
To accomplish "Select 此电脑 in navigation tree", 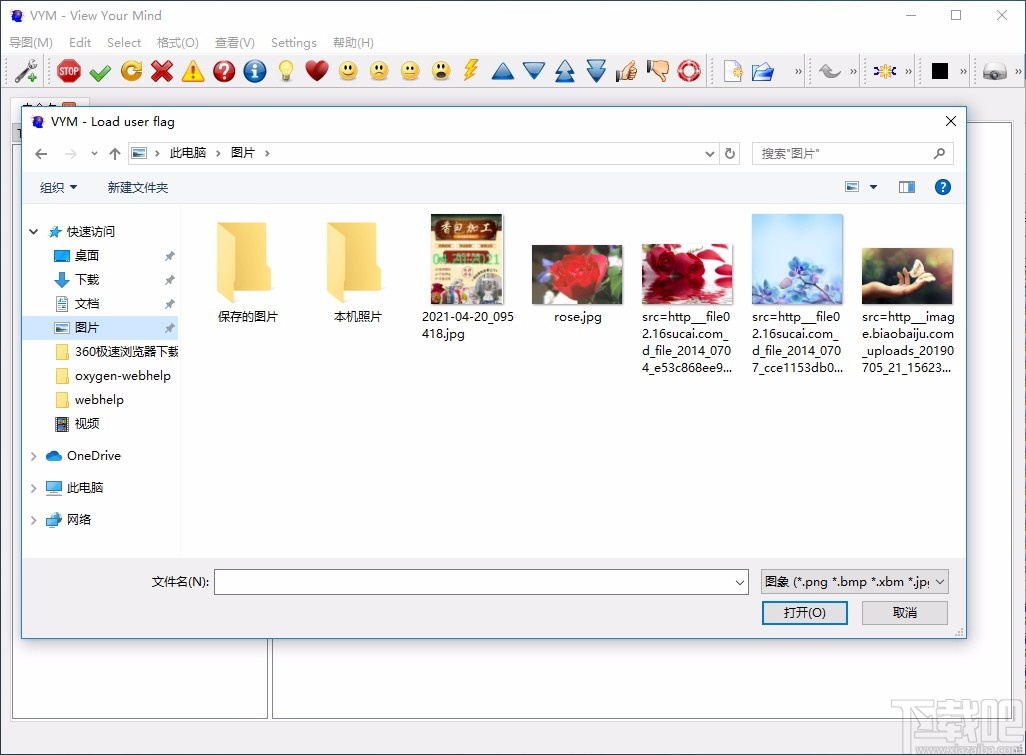I will (85, 488).
